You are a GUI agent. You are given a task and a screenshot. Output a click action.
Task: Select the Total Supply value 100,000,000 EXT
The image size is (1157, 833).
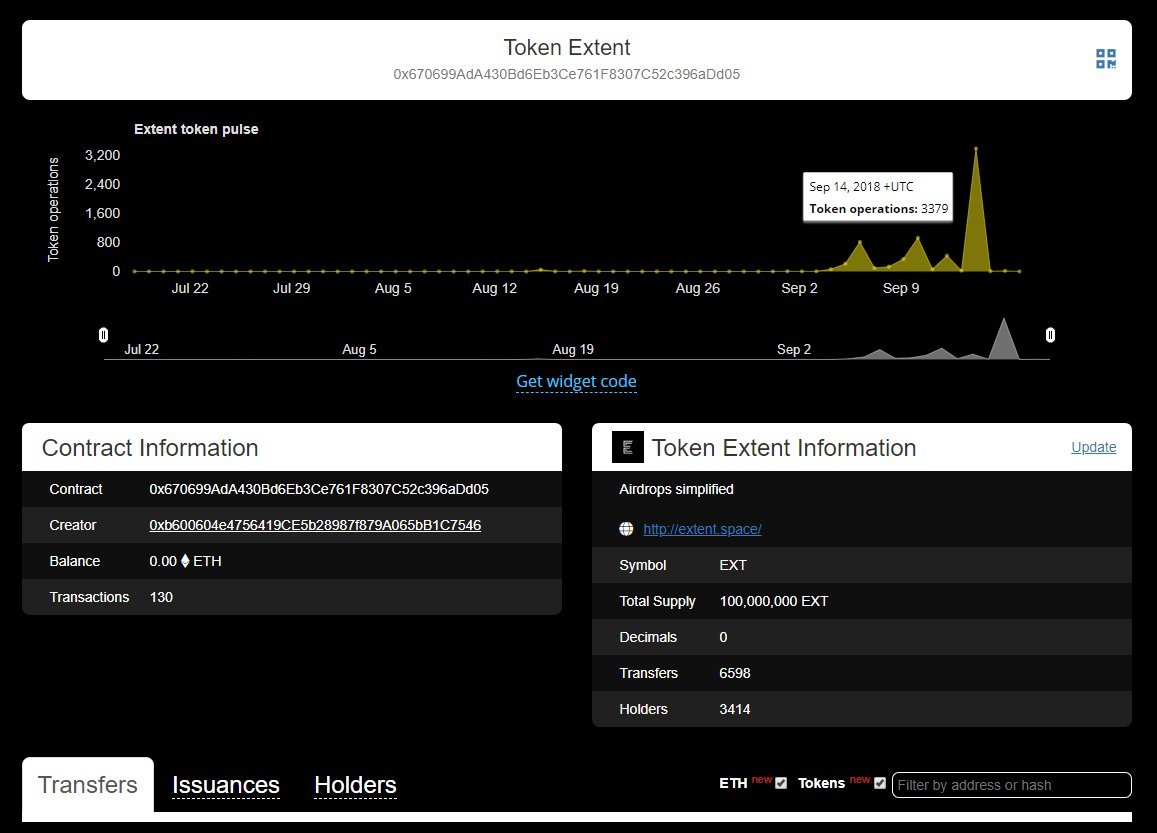pos(774,601)
